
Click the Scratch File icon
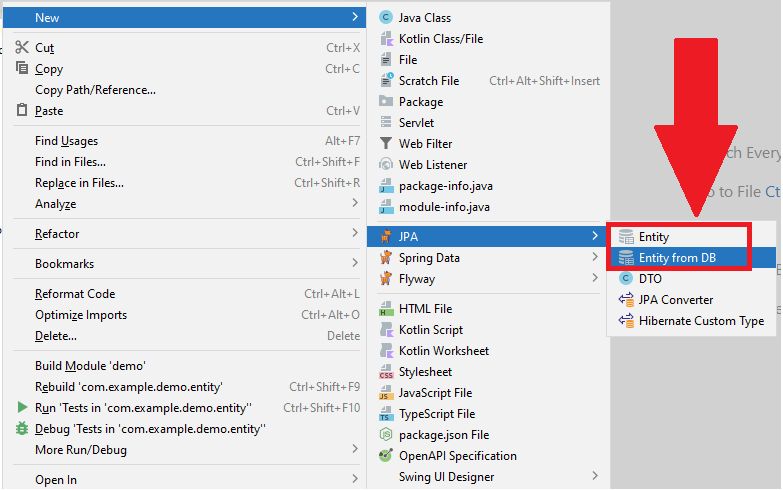point(387,81)
